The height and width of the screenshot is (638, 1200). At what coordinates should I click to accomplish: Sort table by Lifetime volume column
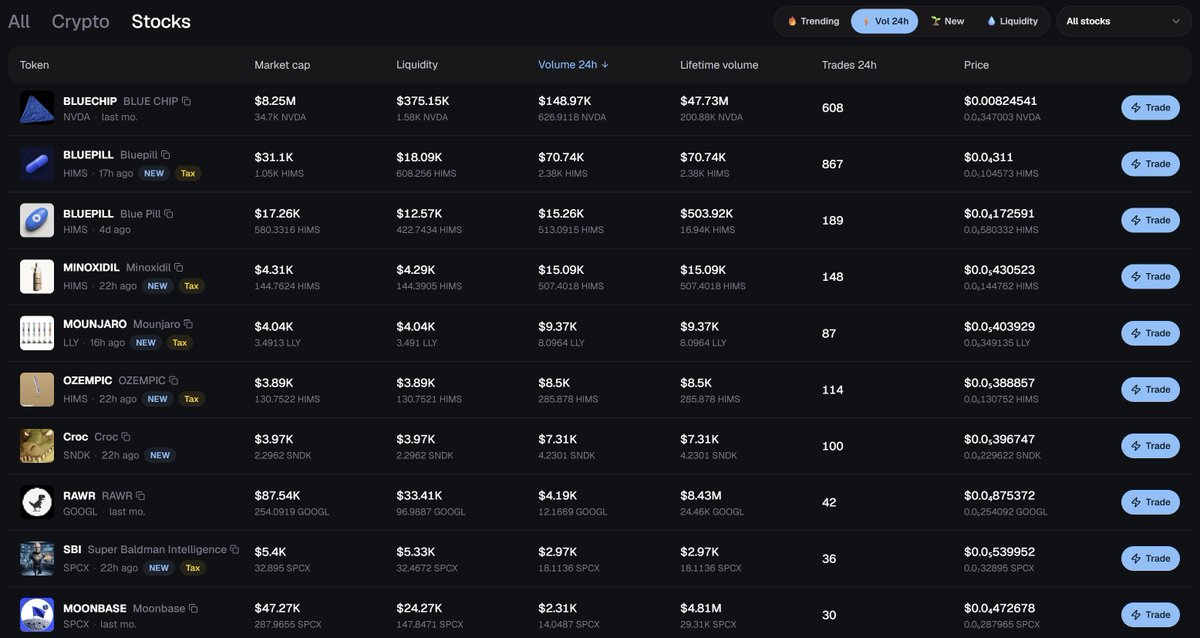(719, 65)
